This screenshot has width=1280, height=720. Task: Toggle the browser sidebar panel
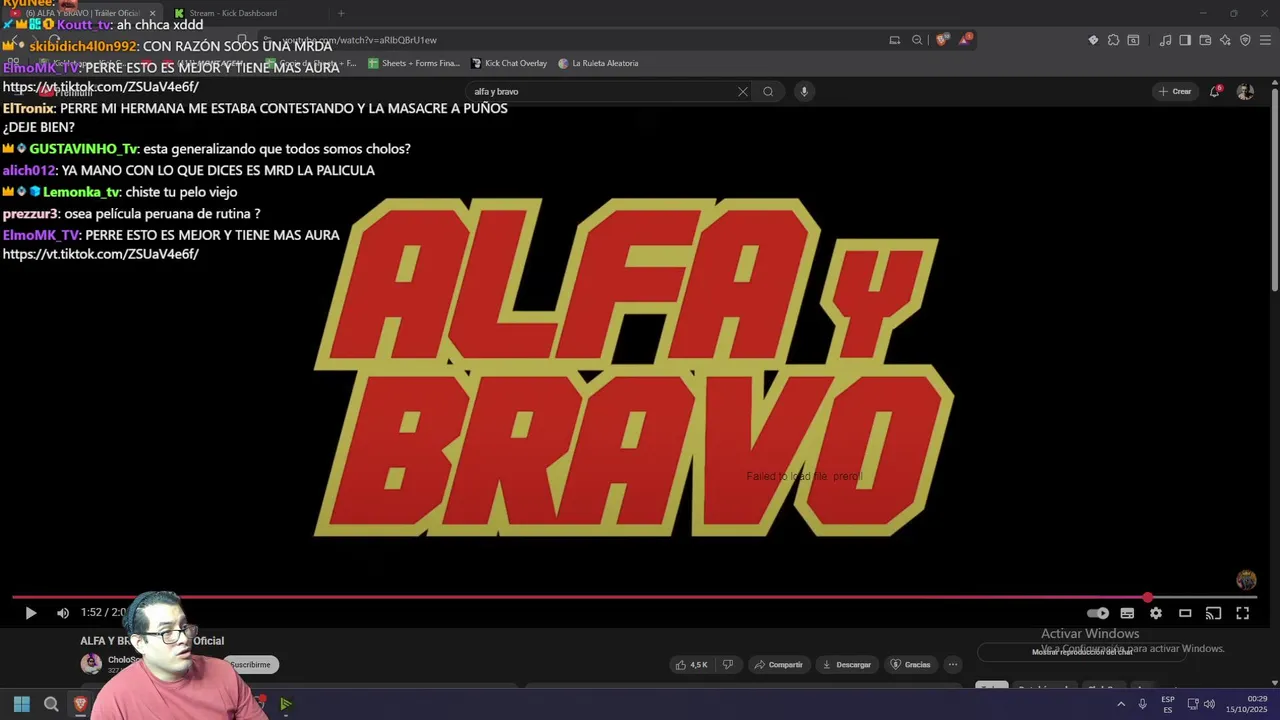click(1185, 40)
